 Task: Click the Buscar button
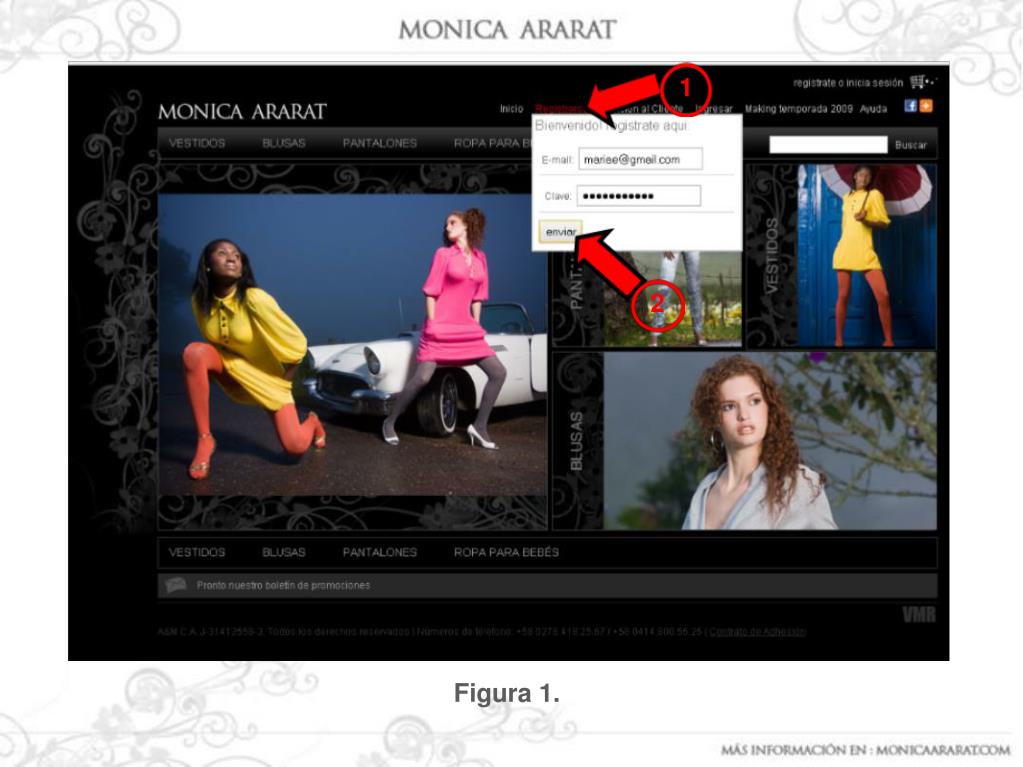coord(911,145)
